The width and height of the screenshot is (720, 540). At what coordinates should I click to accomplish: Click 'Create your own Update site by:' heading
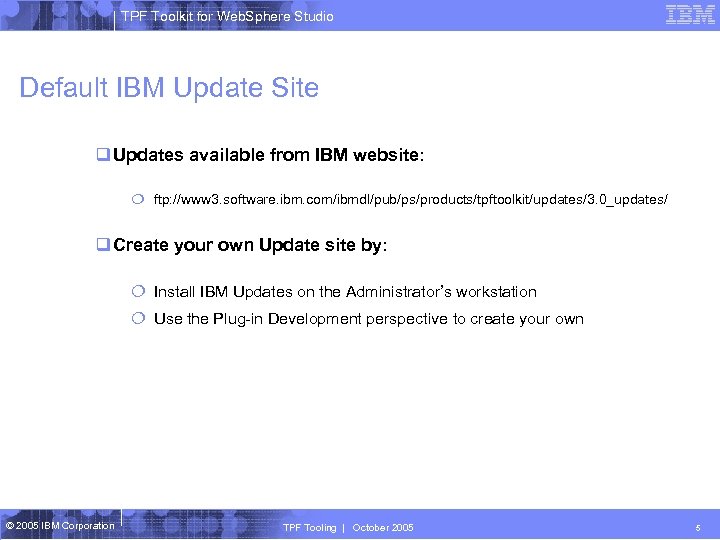pos(250,245)
